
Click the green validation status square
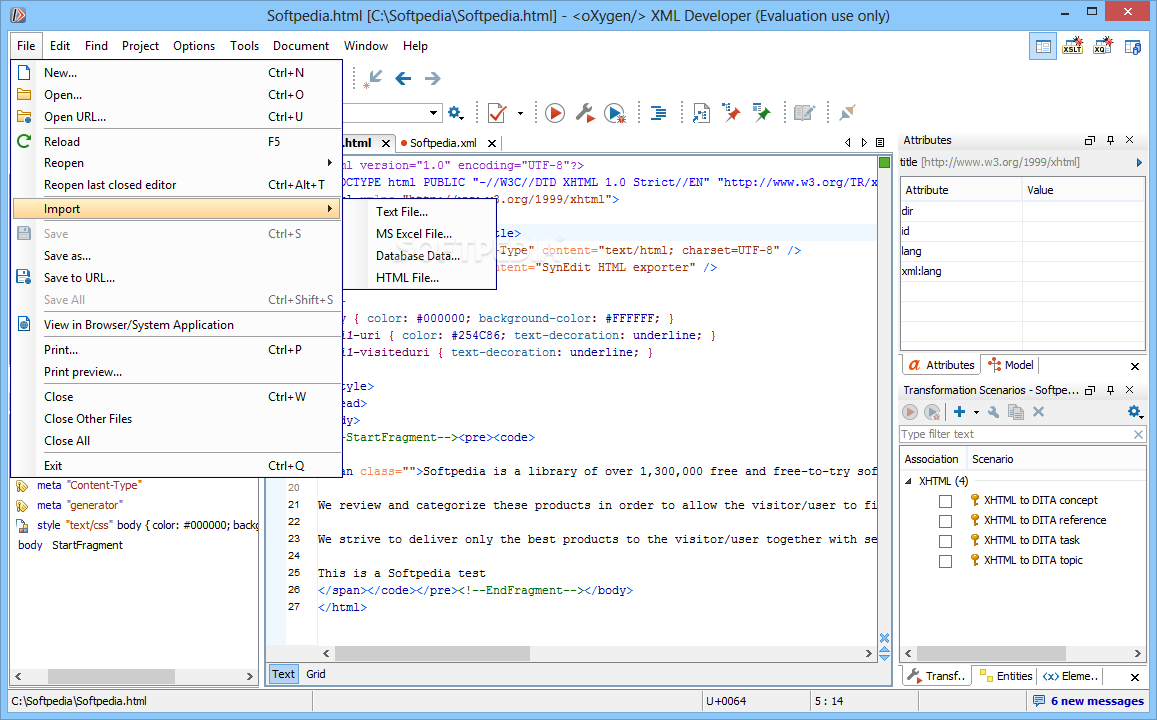(x=885, y=162)
